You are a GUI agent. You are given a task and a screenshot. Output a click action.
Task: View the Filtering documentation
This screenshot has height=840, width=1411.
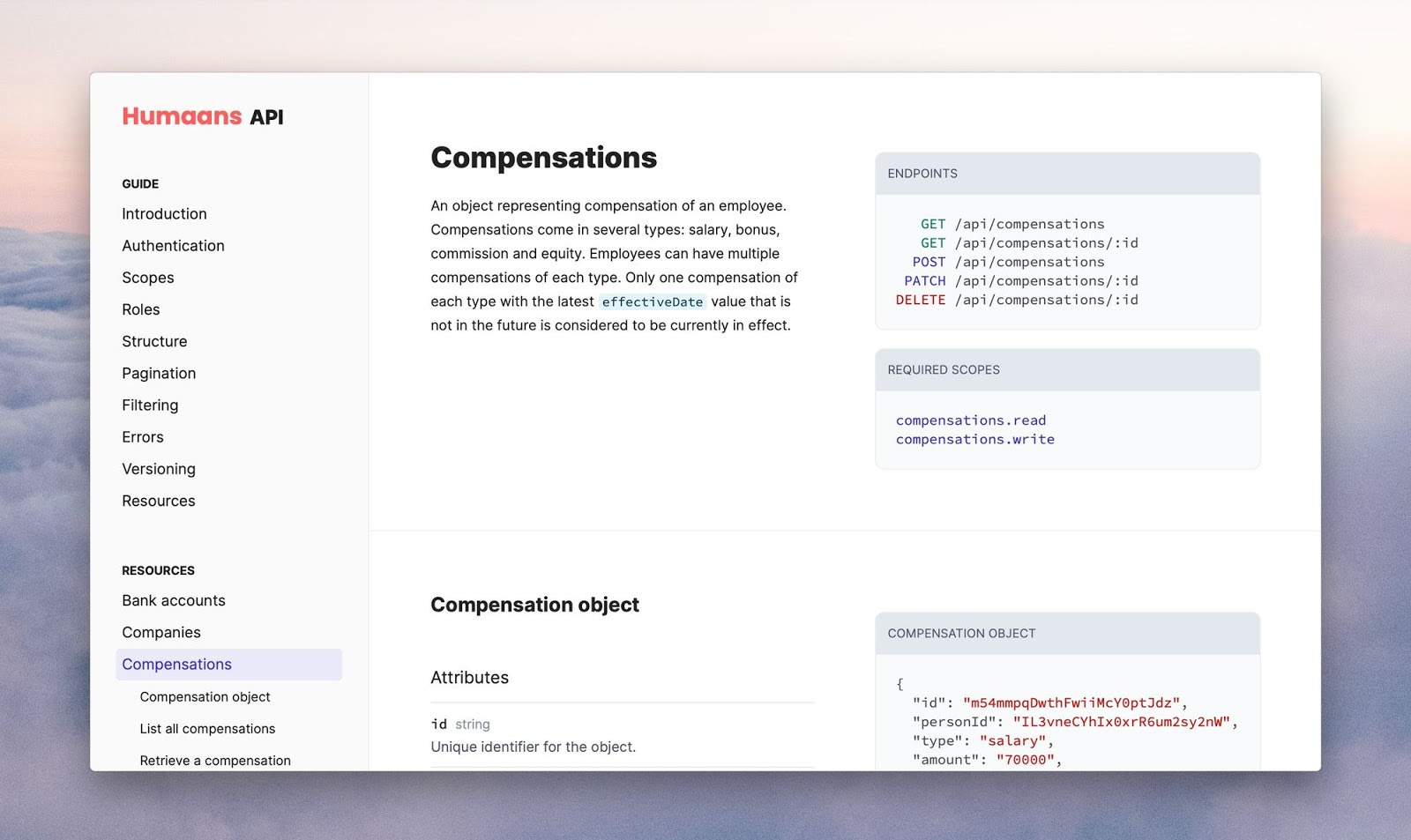click(150, 405)
